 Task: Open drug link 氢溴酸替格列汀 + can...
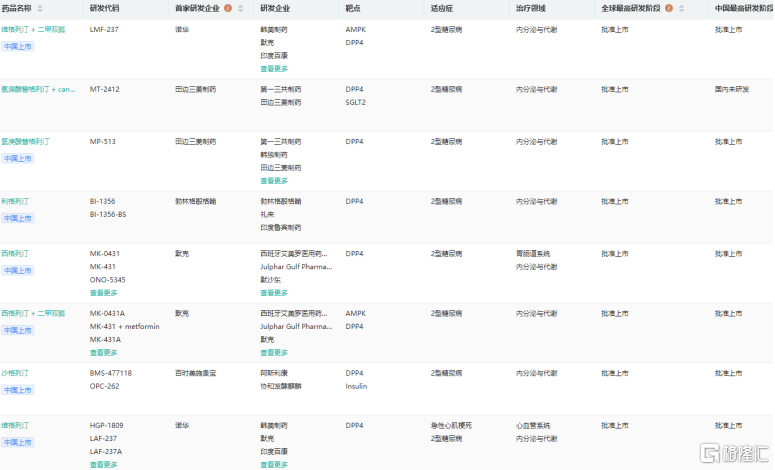[38, 89]
